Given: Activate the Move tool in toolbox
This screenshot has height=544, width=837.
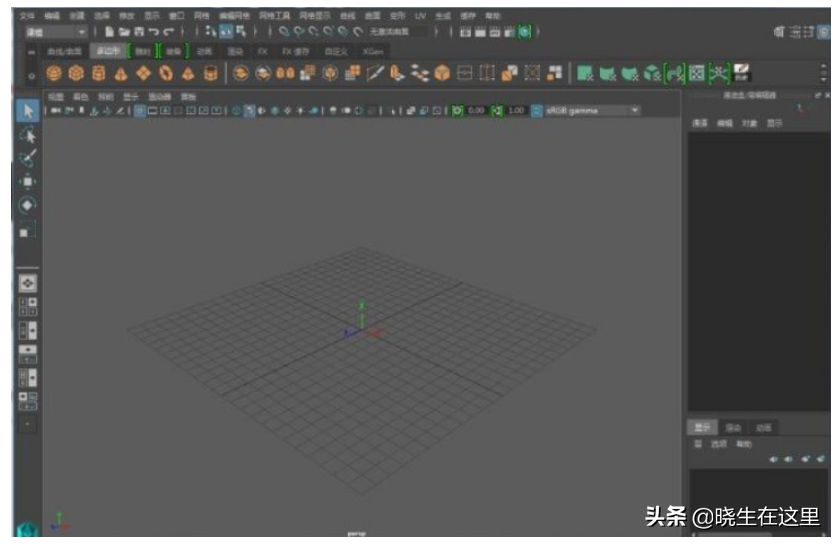Looking at the screenshot, I should [28, 182].
